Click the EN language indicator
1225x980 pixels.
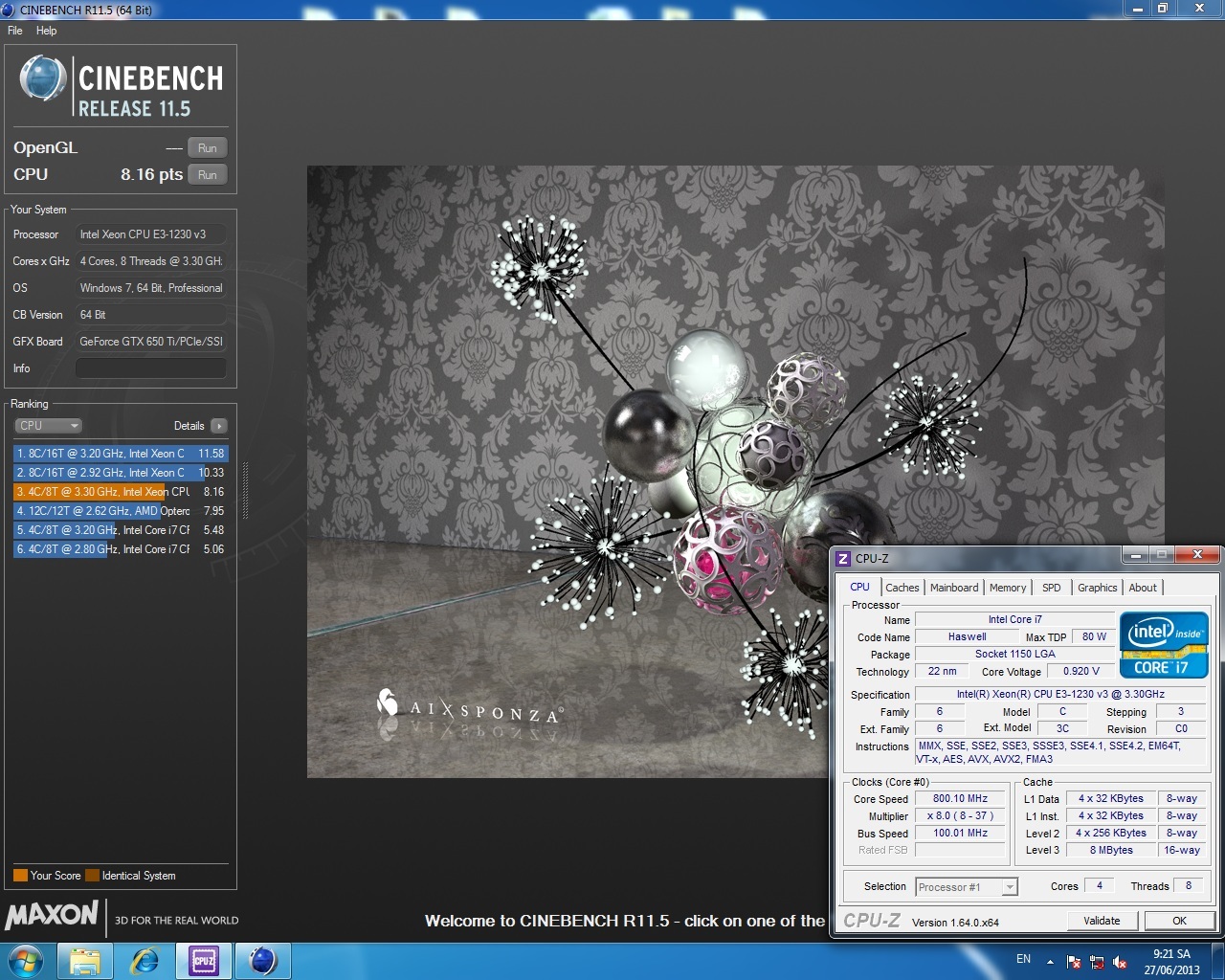(1023, 959)
